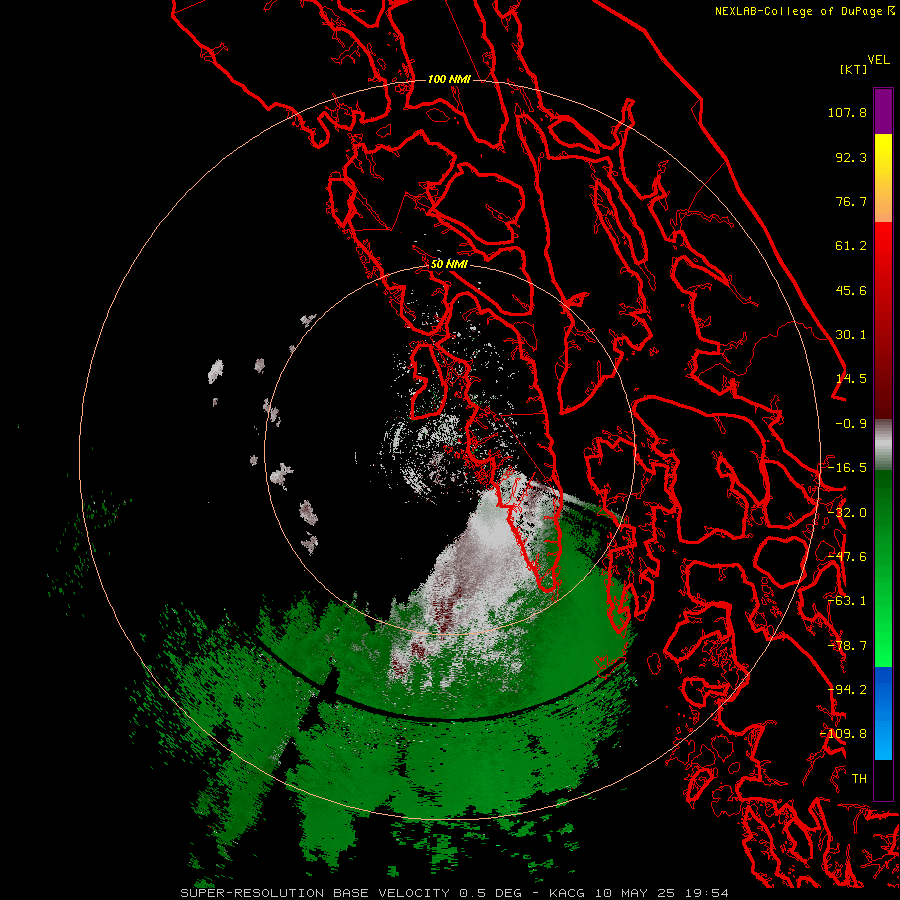
Task: Click the 50 NMI range ring label
Action: tap(449, 264)
